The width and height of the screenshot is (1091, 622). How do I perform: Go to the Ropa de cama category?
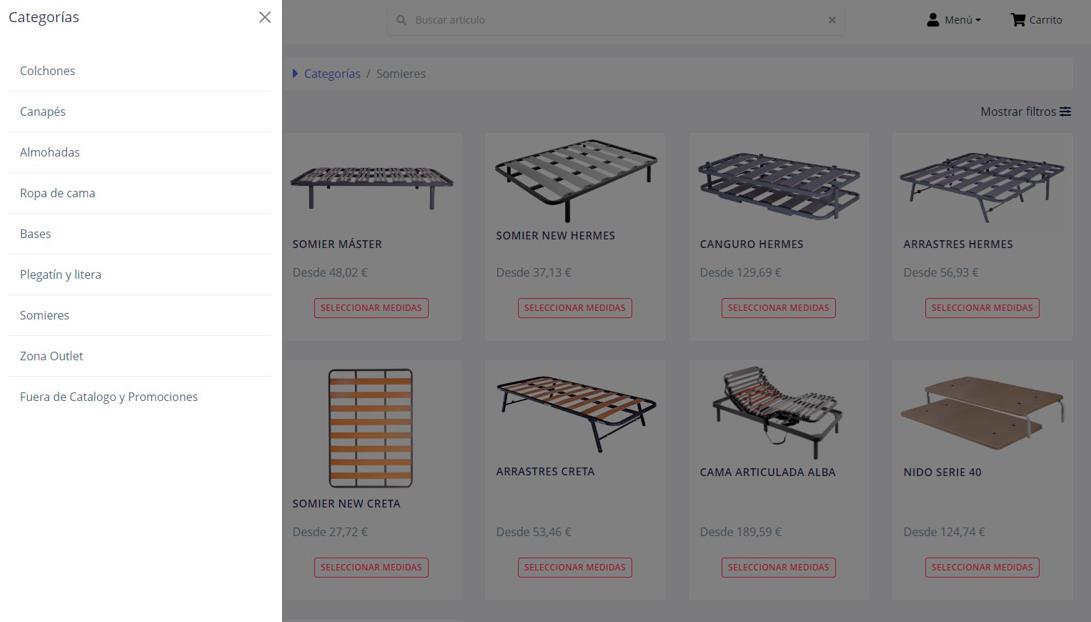click(x=57, y=193)
